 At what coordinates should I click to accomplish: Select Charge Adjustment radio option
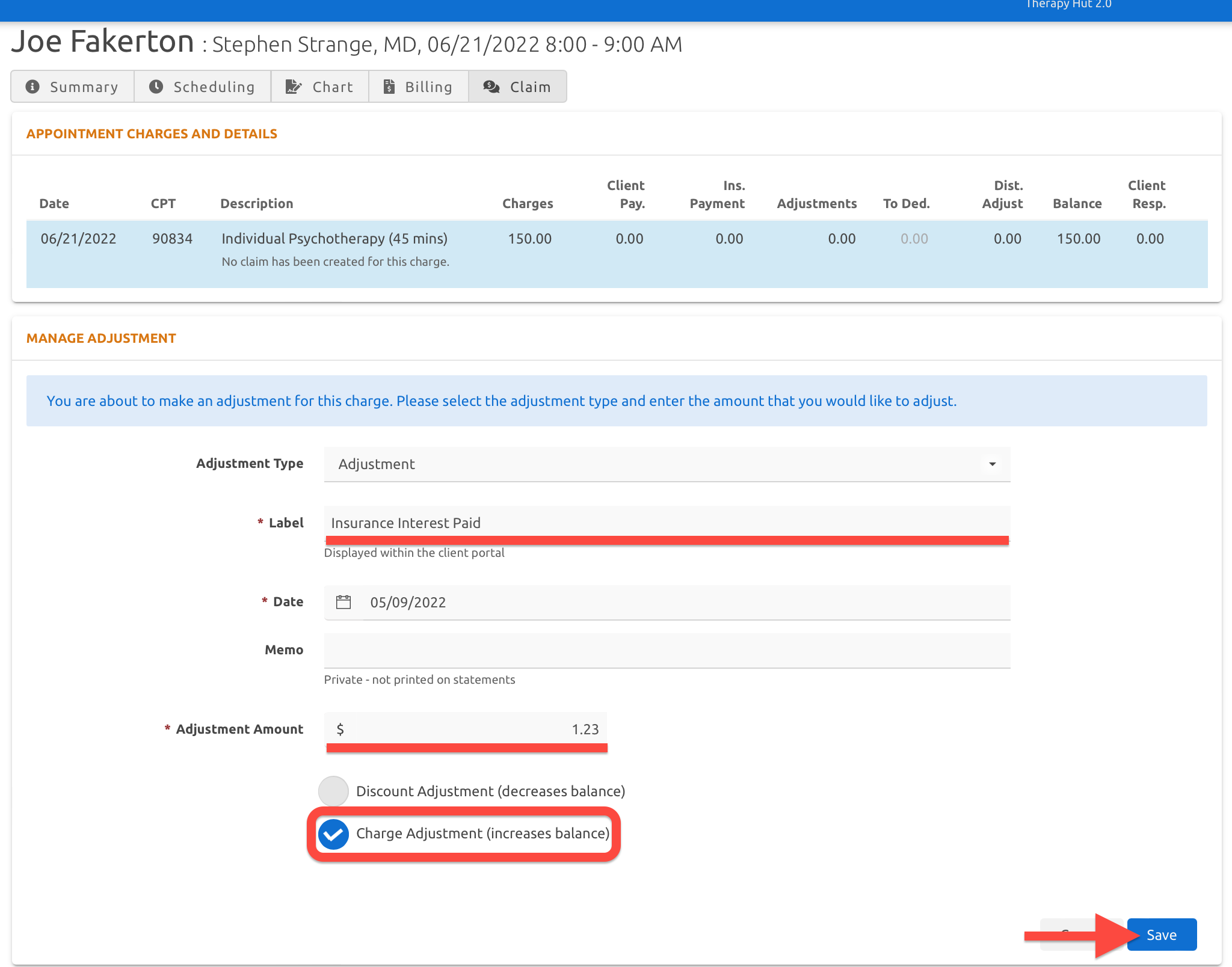tap(333, 833)
